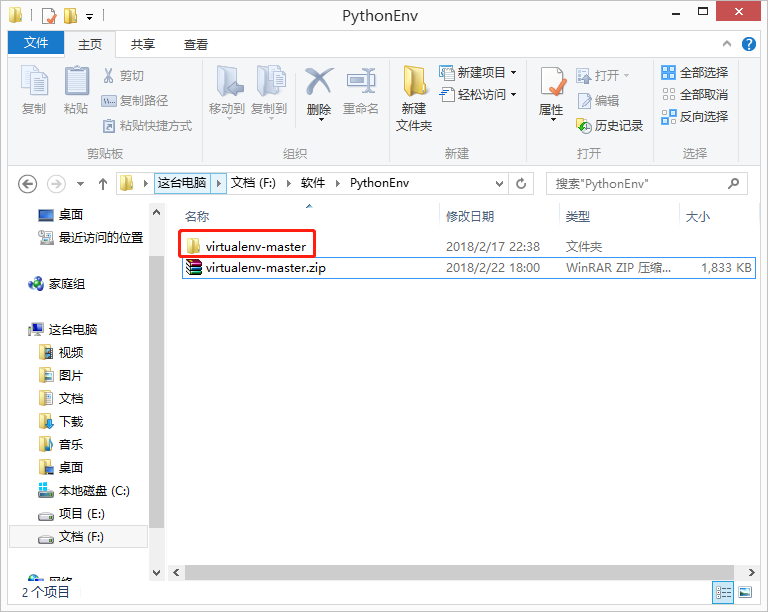This screenshot has height=612, width=768.
Task: Click the 这台电脑 breadcrumb segment
Action: pos(182,184)
